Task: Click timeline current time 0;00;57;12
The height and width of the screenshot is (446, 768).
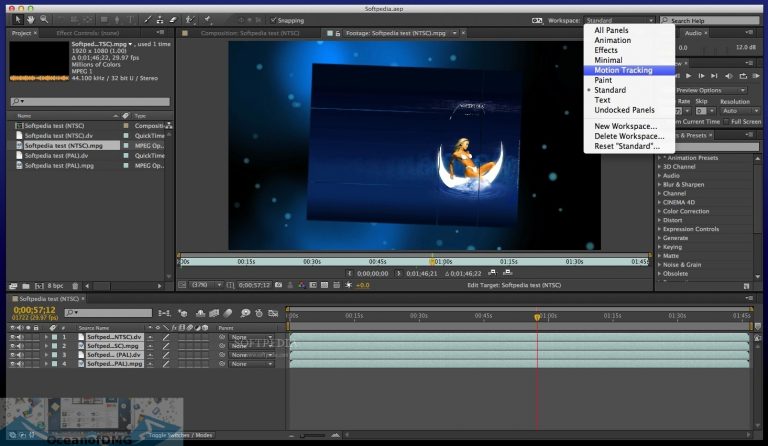Action: pyautogui.click(x=34, y=310)
